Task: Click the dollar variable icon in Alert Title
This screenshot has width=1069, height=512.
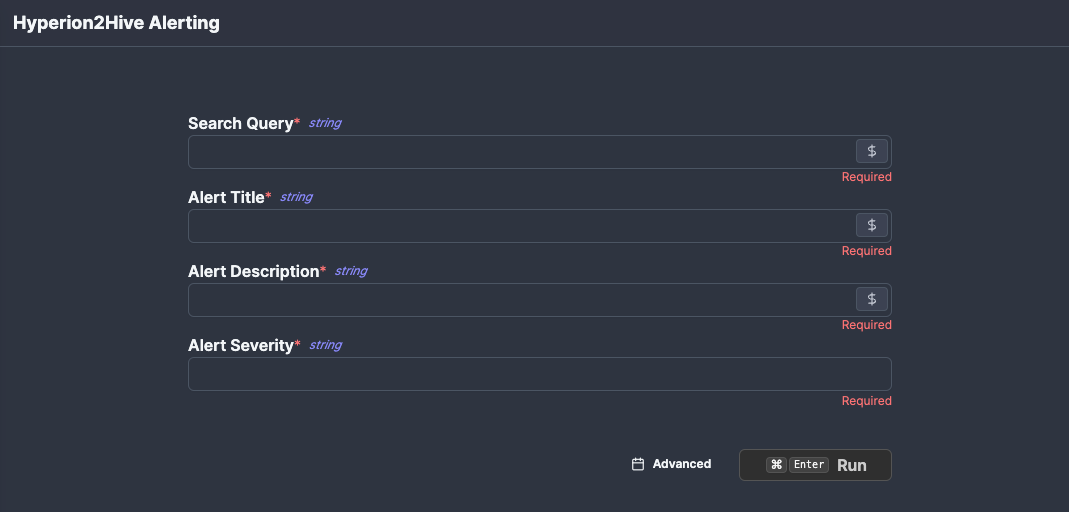Action: (871, 225)
